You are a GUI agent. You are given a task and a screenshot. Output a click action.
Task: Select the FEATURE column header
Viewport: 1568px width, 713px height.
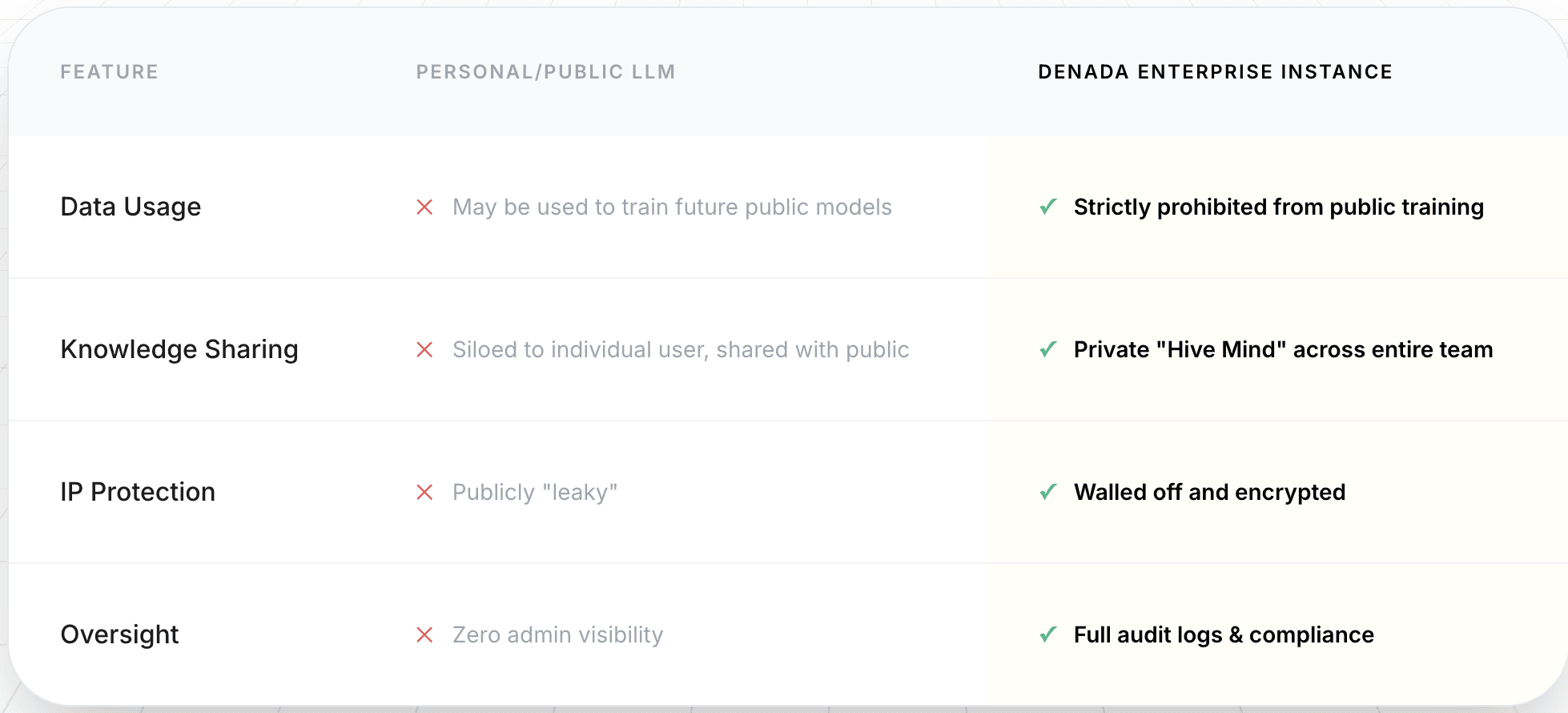point(109,72)
